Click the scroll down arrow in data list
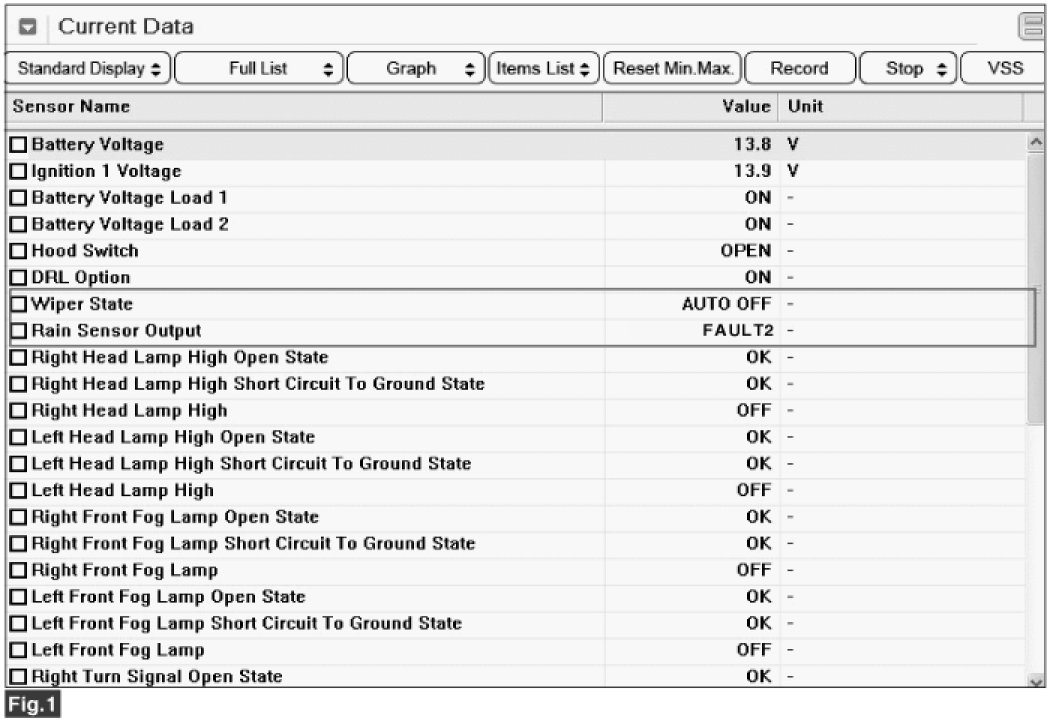Screen dimensions: 1050x721 click(x=1036, y=679)
